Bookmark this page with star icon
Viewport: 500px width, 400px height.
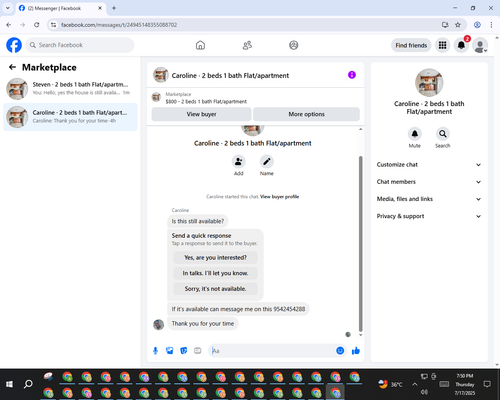(x=458, y=25)
